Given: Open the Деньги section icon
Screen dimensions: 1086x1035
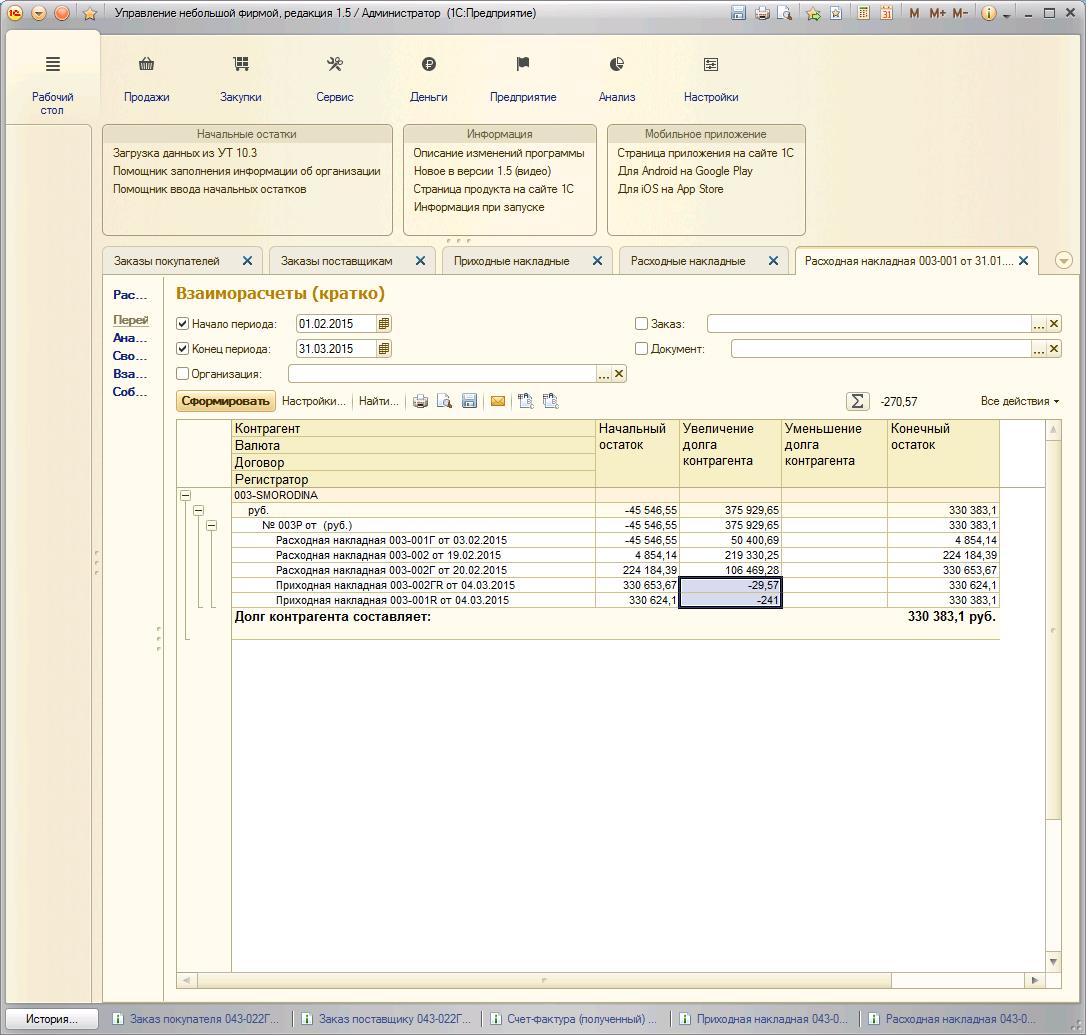Looking at the screenshot, I should (x=428, y=65).
